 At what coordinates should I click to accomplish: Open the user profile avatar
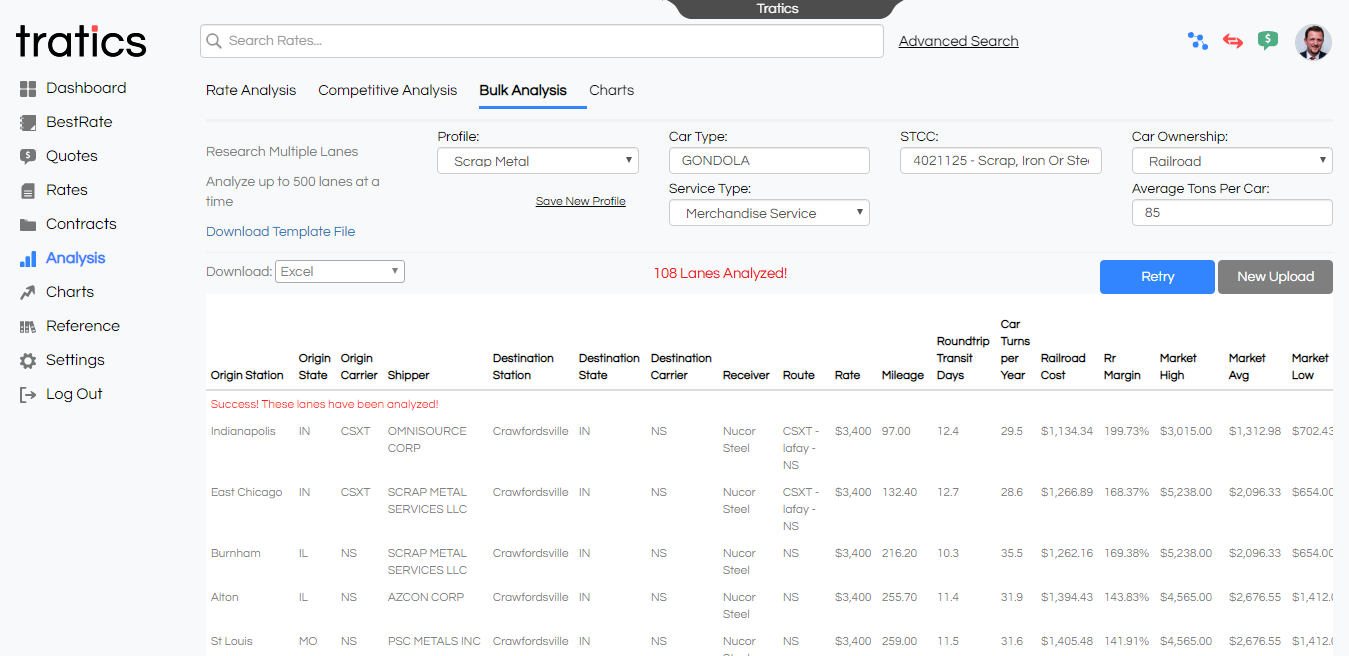1313,42
